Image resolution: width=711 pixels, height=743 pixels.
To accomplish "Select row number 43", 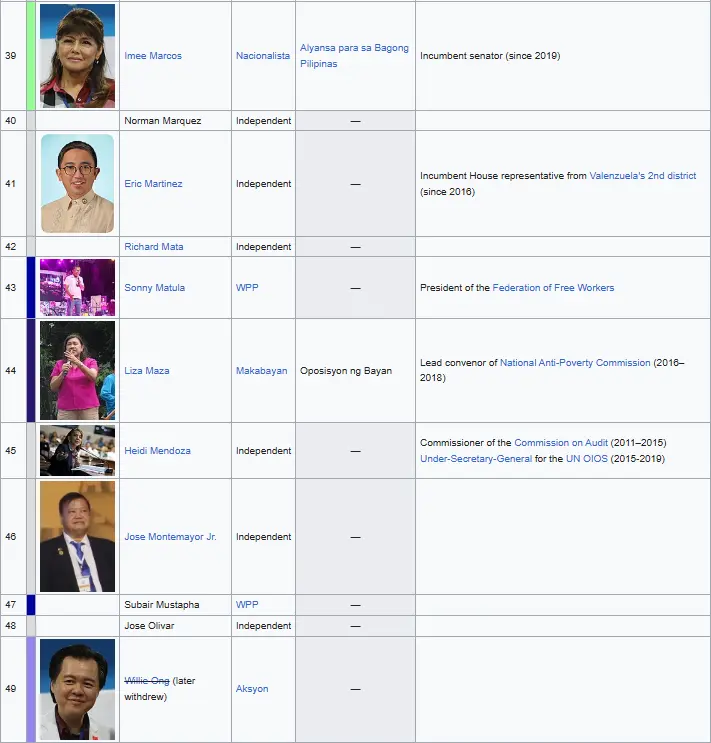I will click(10, 288).
